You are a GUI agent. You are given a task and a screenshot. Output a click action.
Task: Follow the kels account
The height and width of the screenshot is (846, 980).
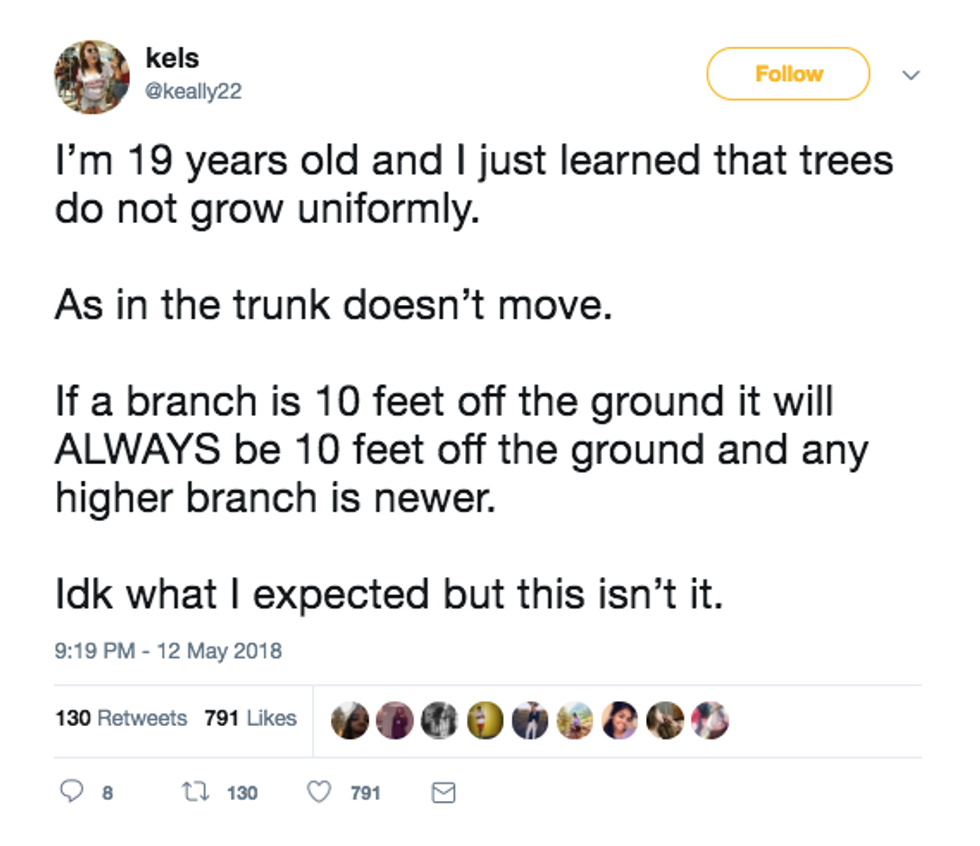coord(788,74)
